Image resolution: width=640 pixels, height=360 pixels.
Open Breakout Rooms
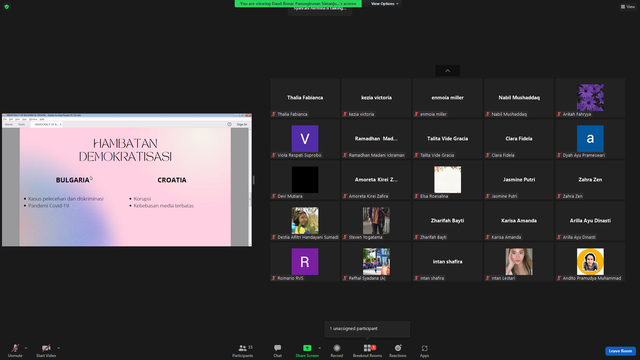click(x=367, y=350)
